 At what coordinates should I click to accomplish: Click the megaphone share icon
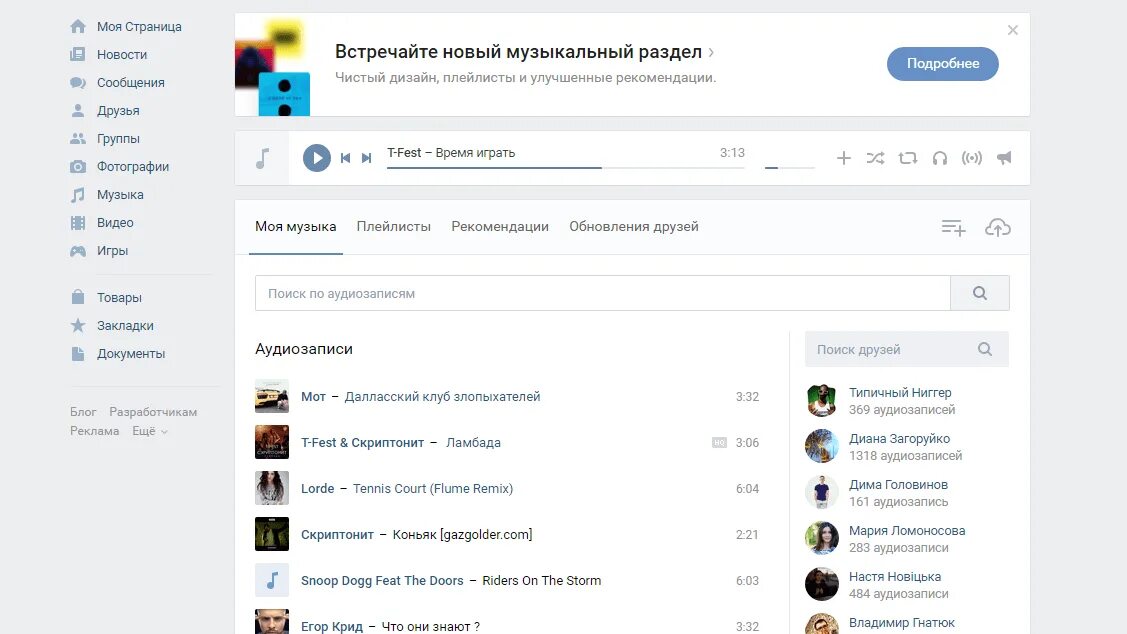1004,158
